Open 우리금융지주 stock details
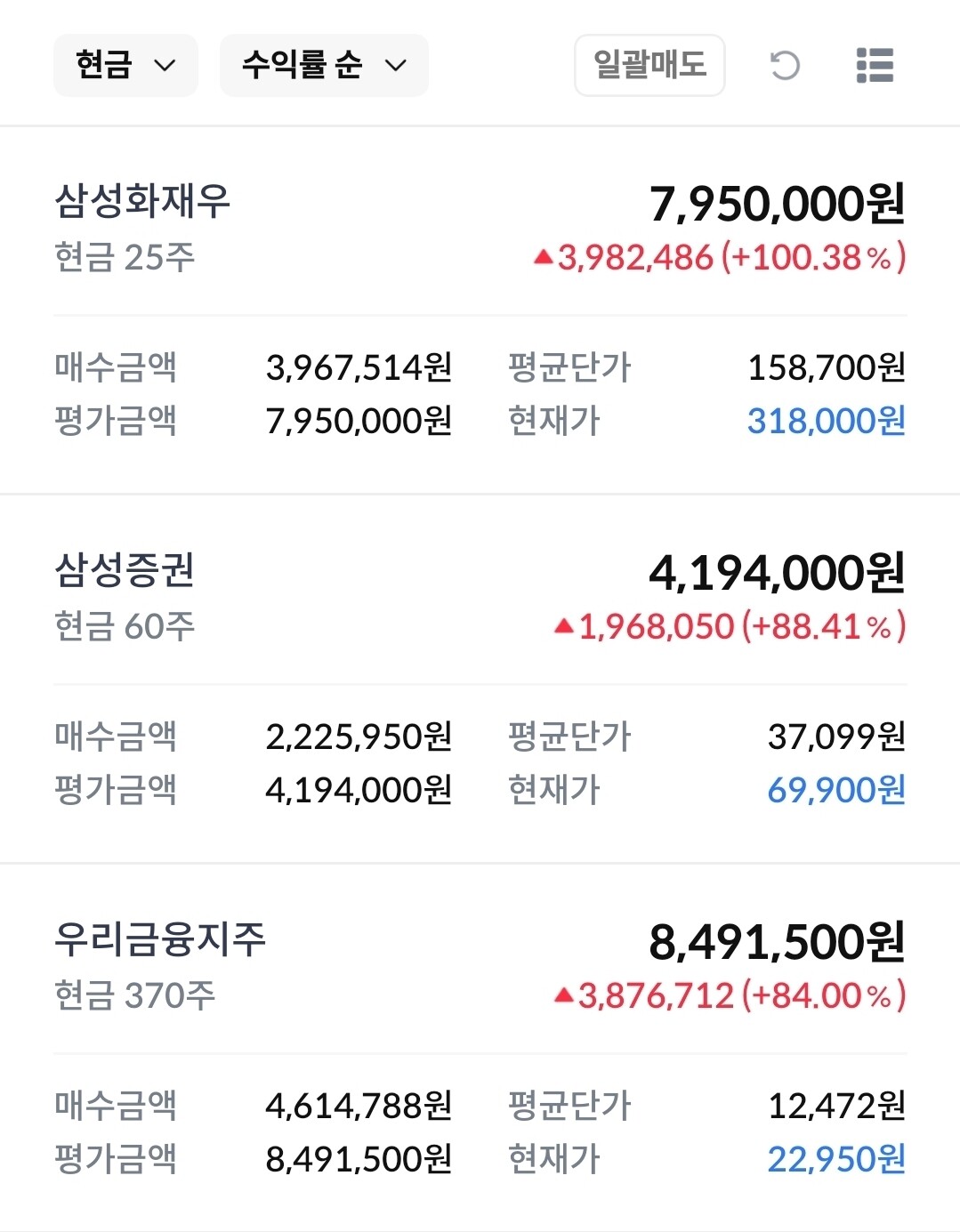The image size is (960, 1232). click(160, 939)
